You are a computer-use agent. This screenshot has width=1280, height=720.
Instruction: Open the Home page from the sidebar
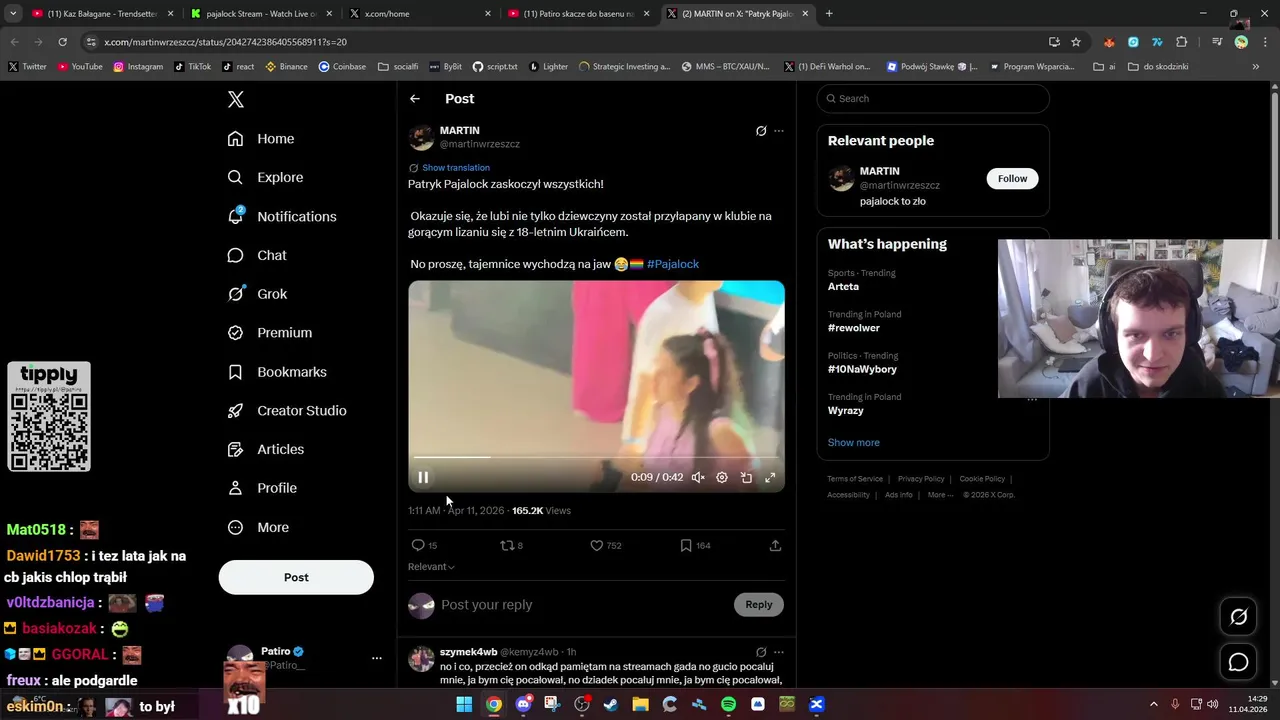click(x=261, y=139)
